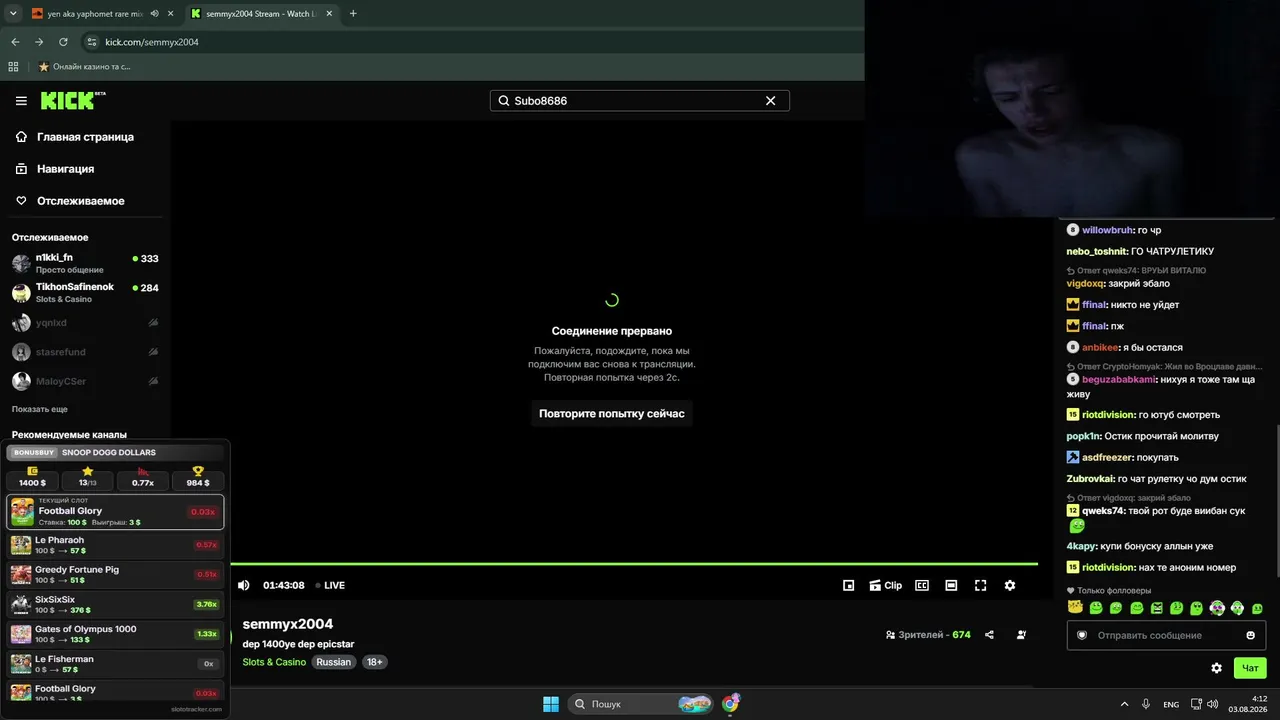Open Навигация in sidebar
The height and width of the screenshot is (720, 1280).
pyautogui.click(x=65, y=169)
